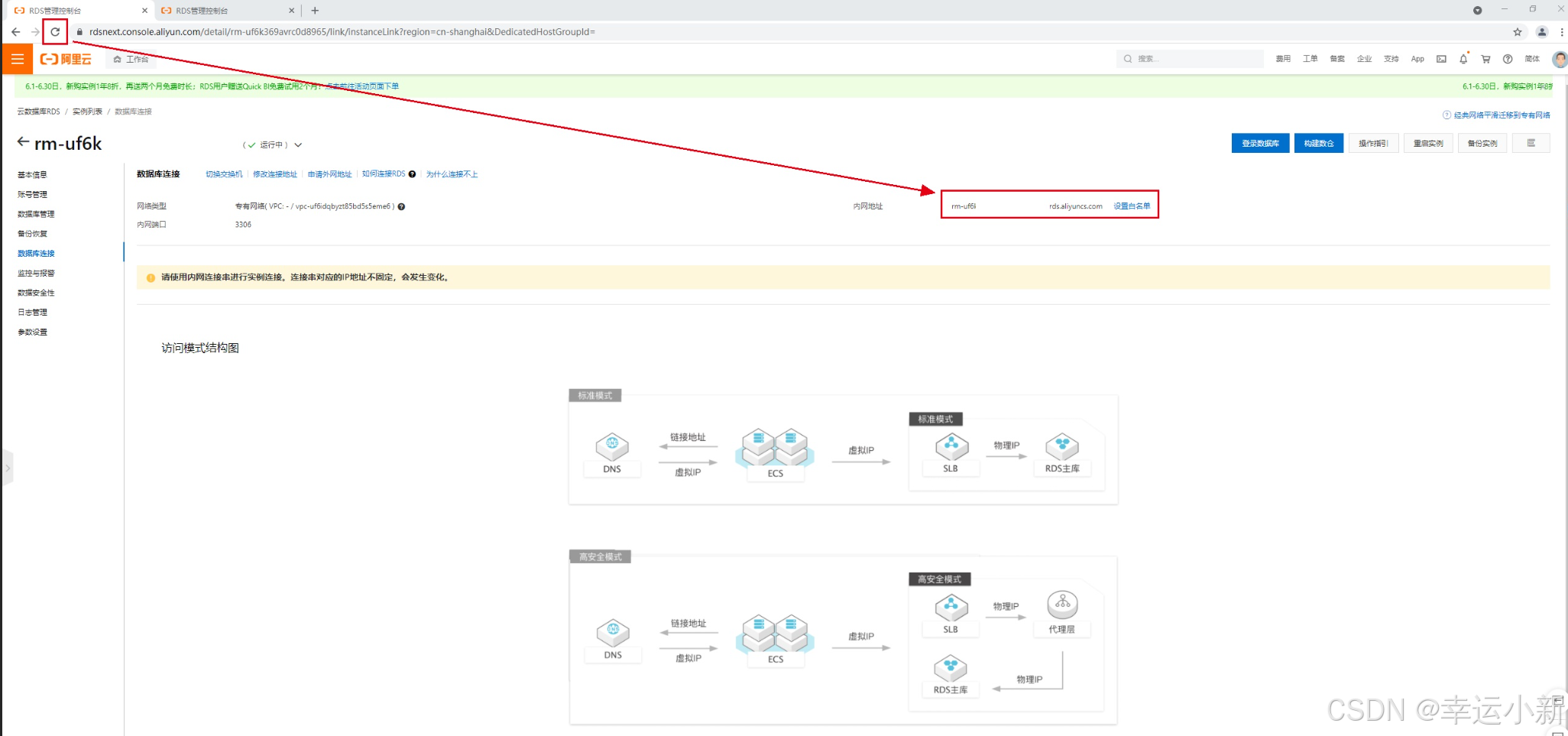
Task: Click the 登录数据库 button
Action: click(1260, 143)
